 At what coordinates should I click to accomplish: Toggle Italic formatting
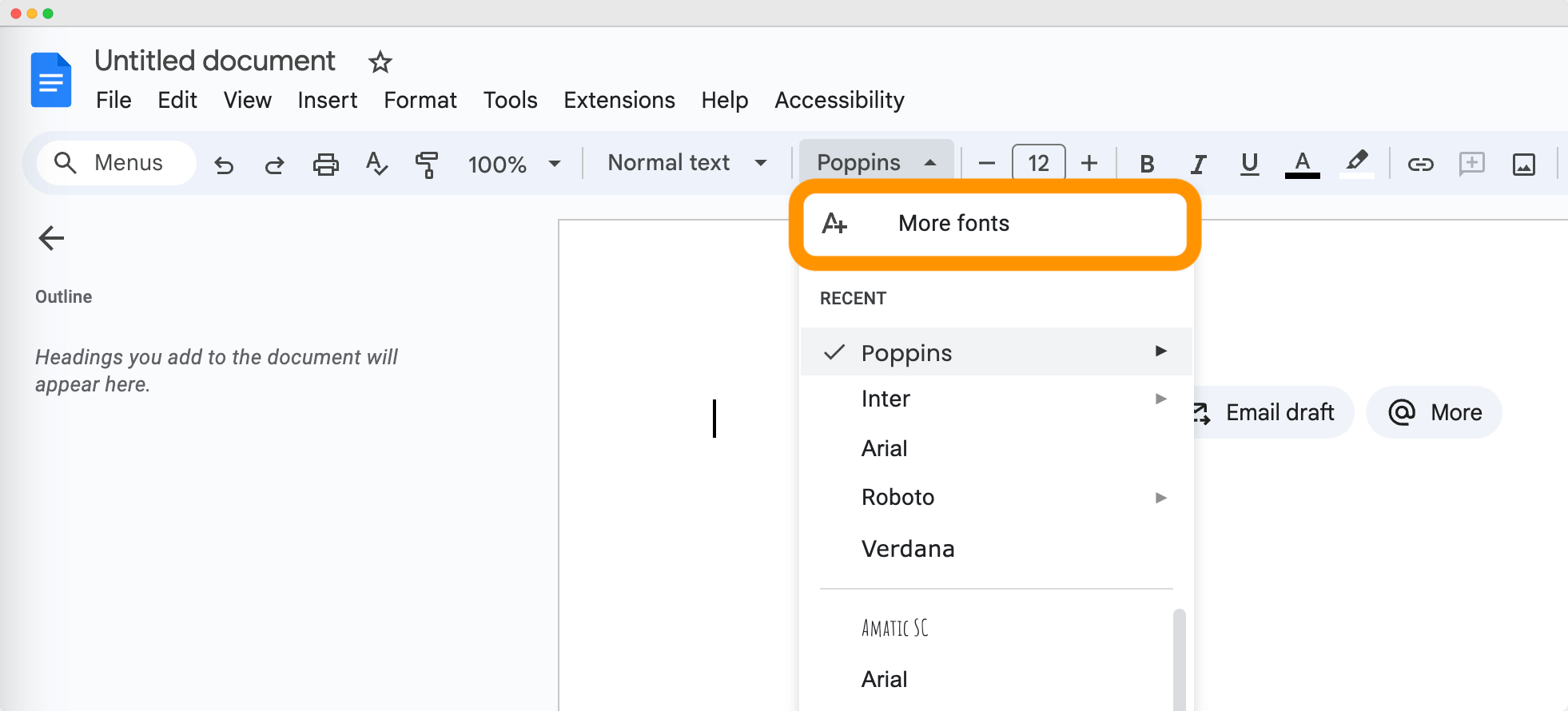pos(1198,164)
